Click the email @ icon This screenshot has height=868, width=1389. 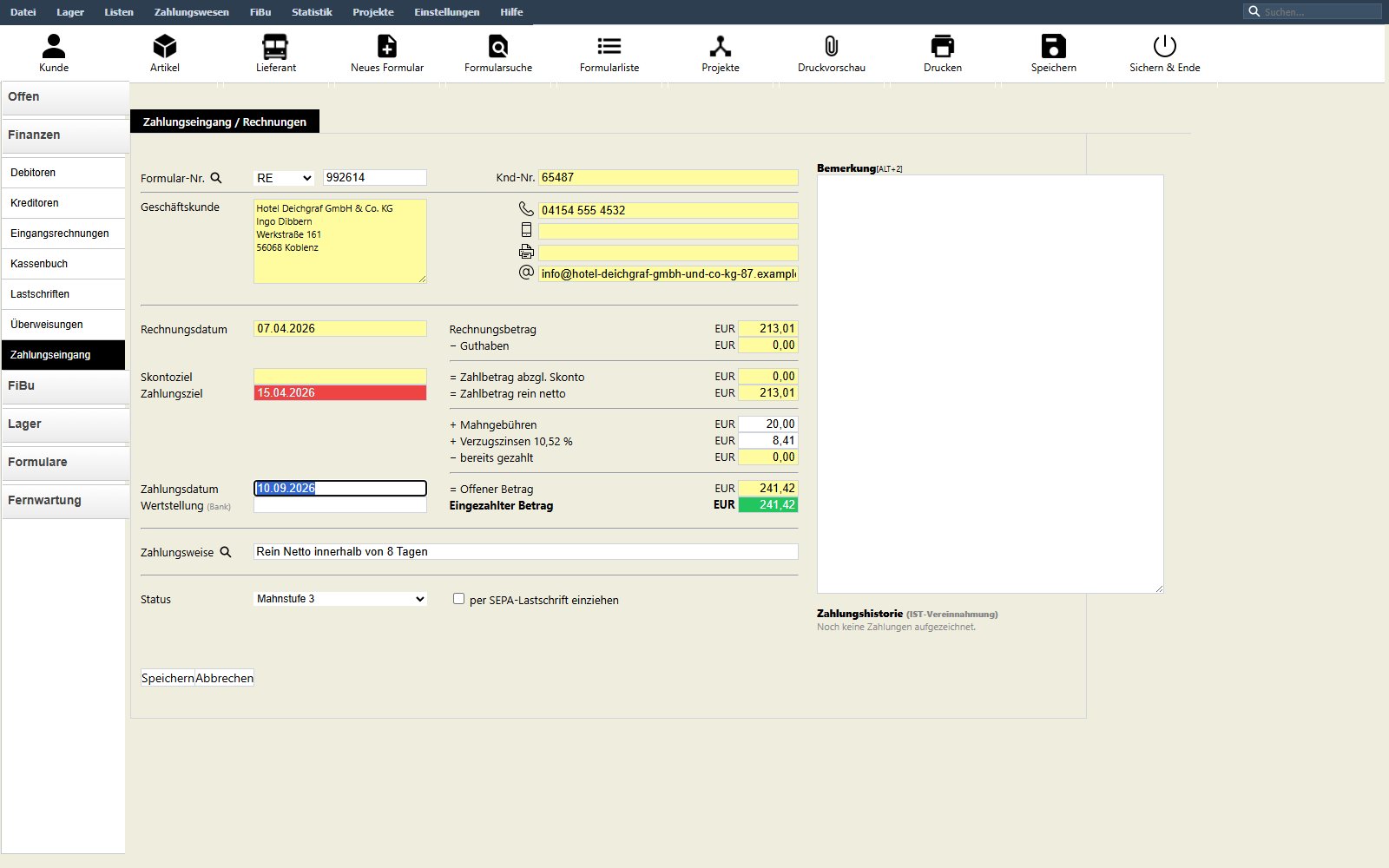(x=526, y=273)
